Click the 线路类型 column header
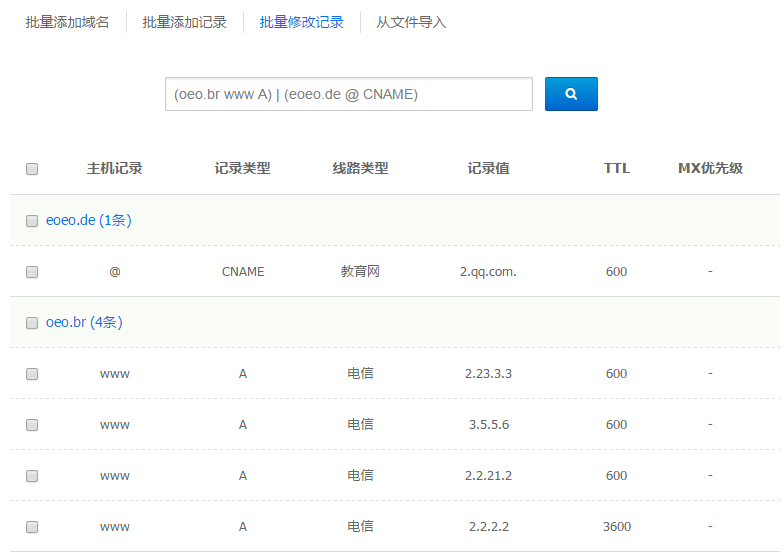784x554 pixels. [x=360, y=168]
